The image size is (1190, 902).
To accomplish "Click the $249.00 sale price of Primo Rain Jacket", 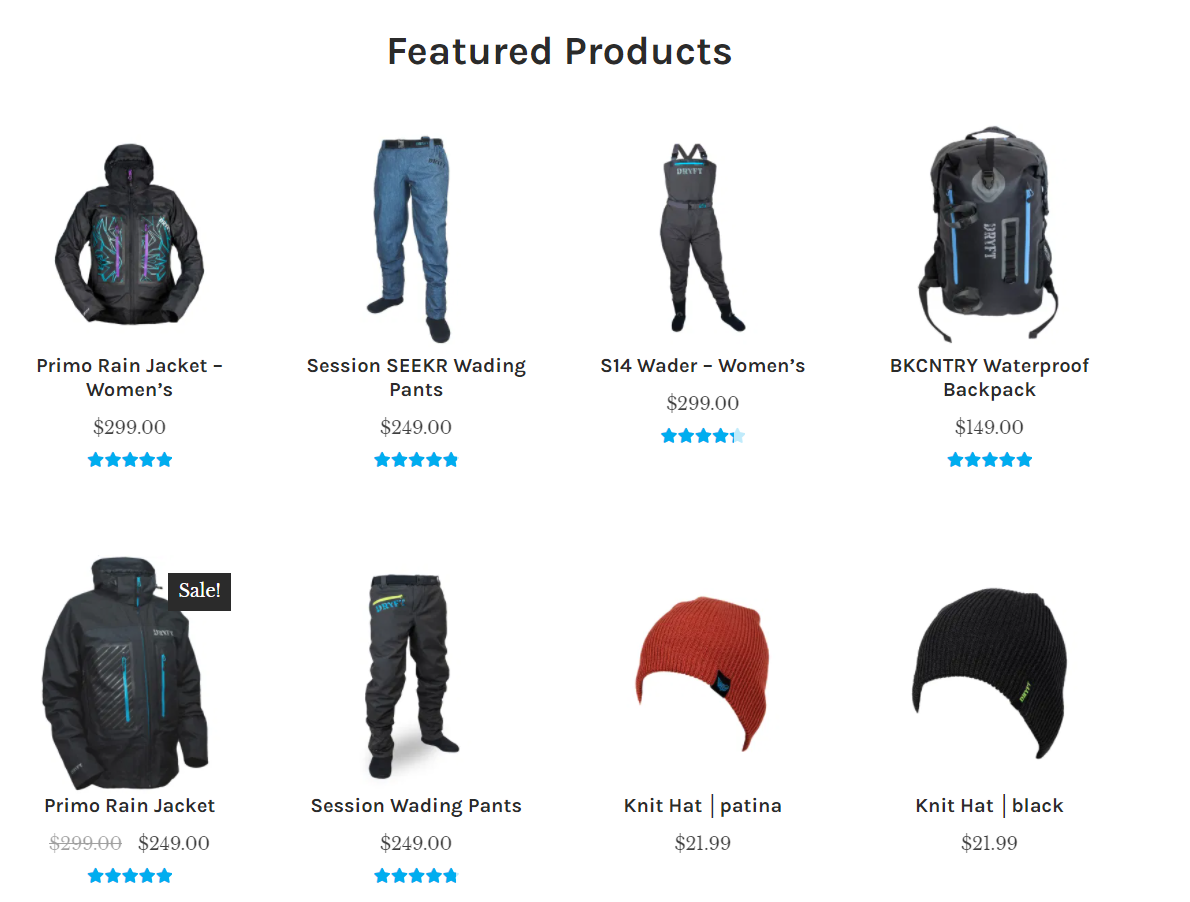I will 174,843.
